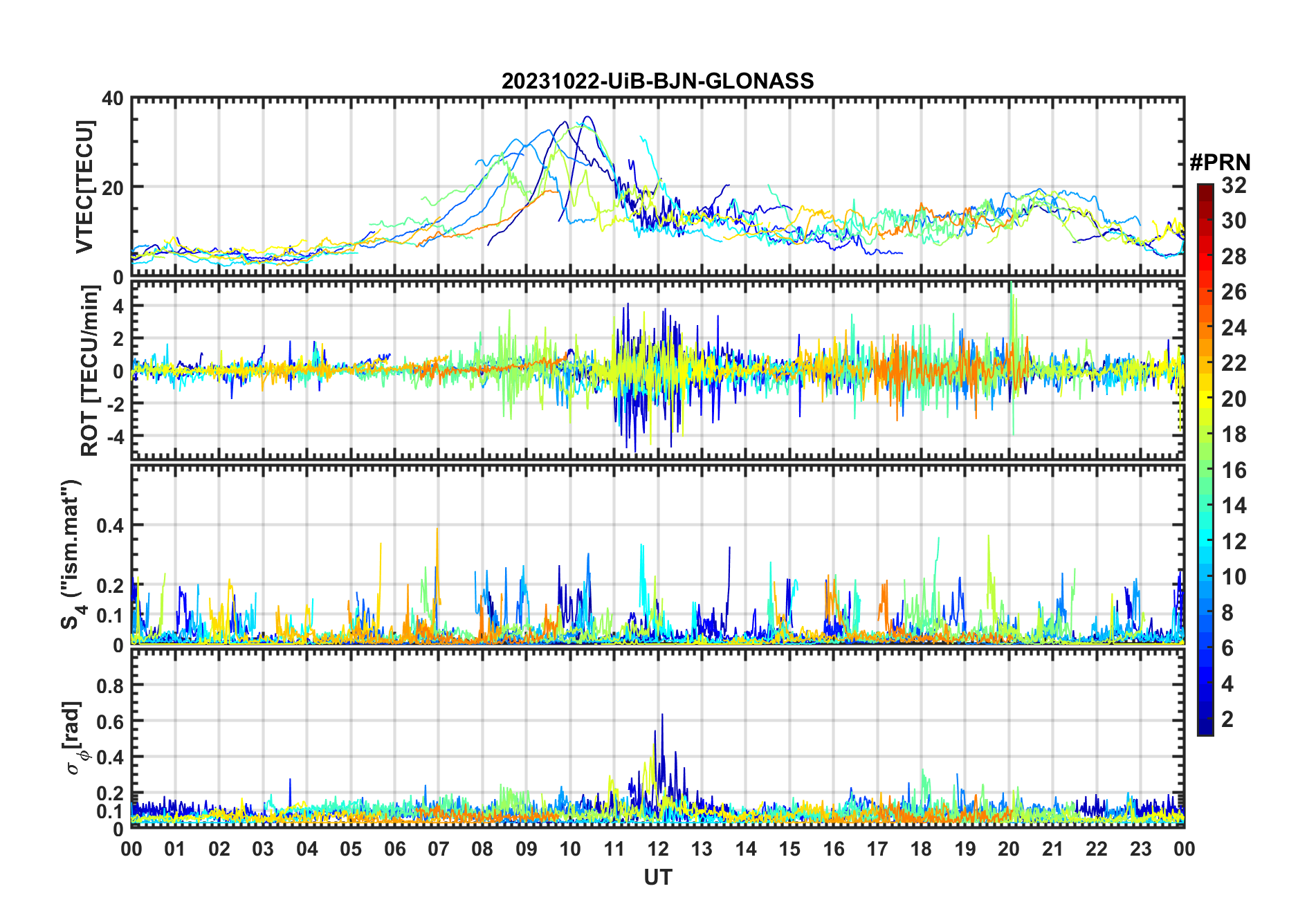Click the 07 hour tick on UT axis
Image resolution: width=1316 pixels, height=920 pixels.
click(439, 849)
